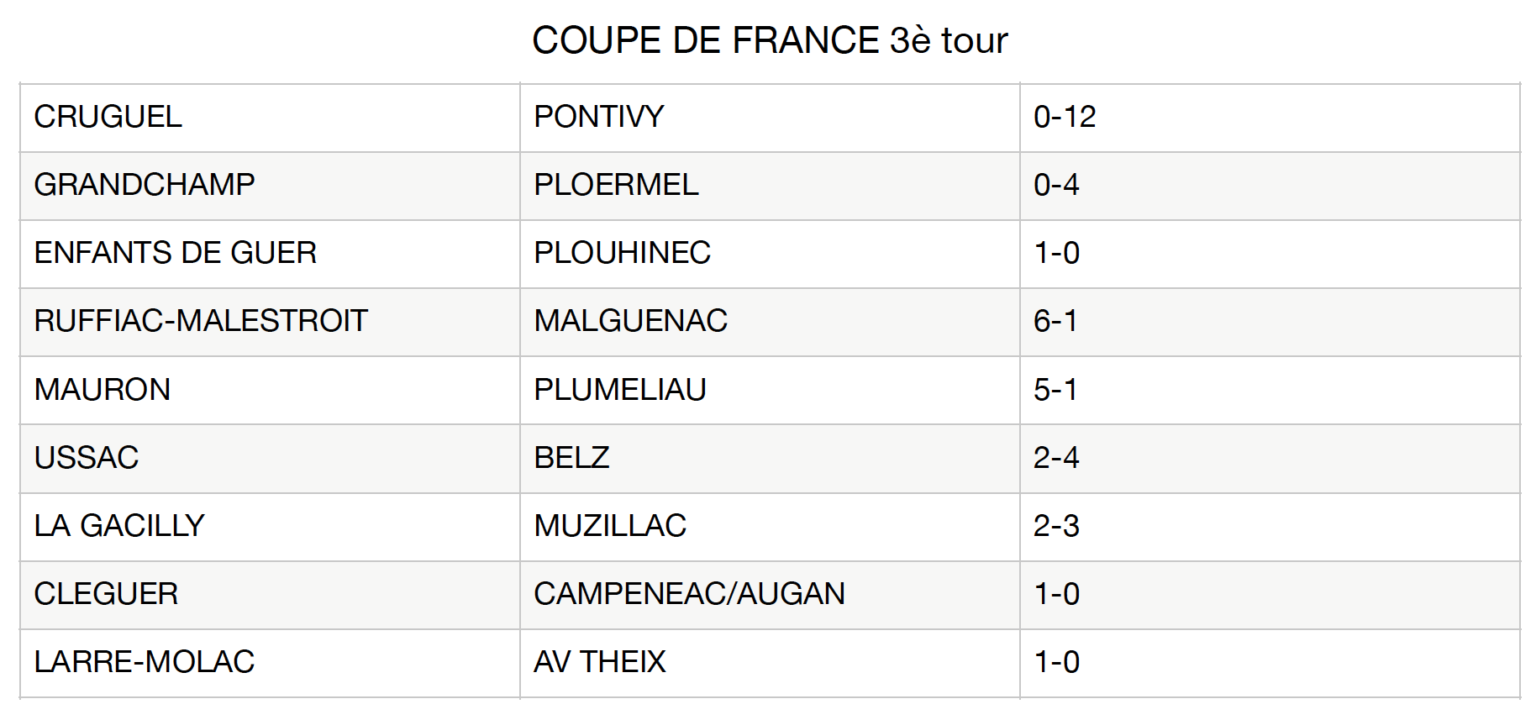1536x720 pixels.
Task: Select the 6-1 score cell
Action: [x=1055, y=321]
